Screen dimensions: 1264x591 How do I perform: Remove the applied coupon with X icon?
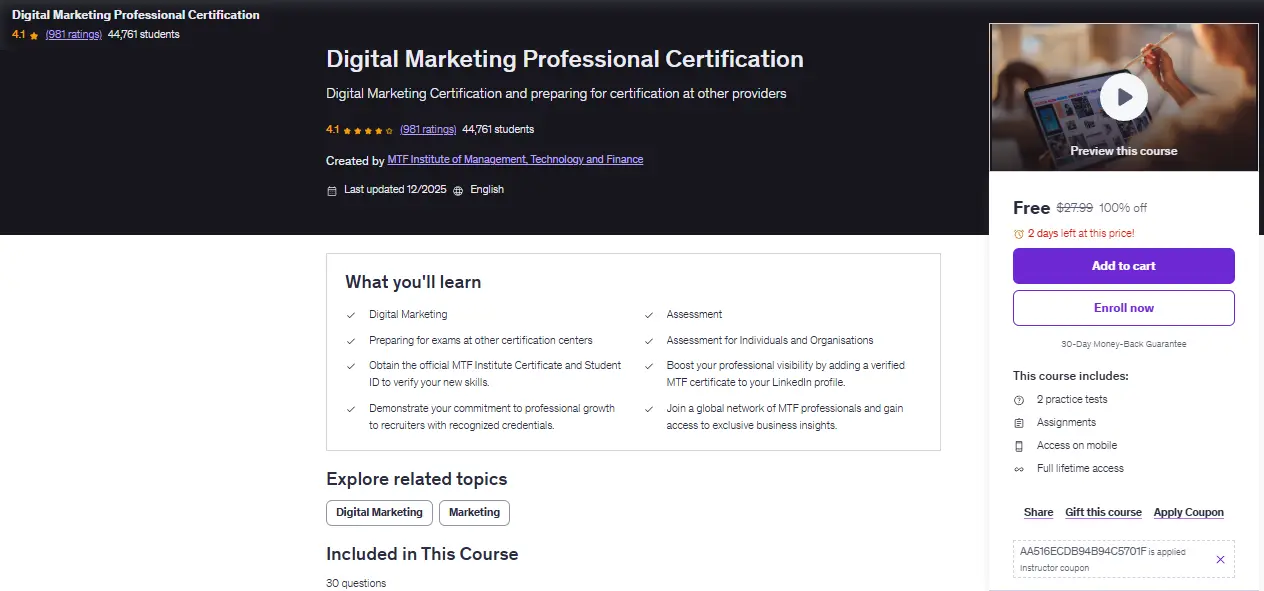pos(1220,560)
